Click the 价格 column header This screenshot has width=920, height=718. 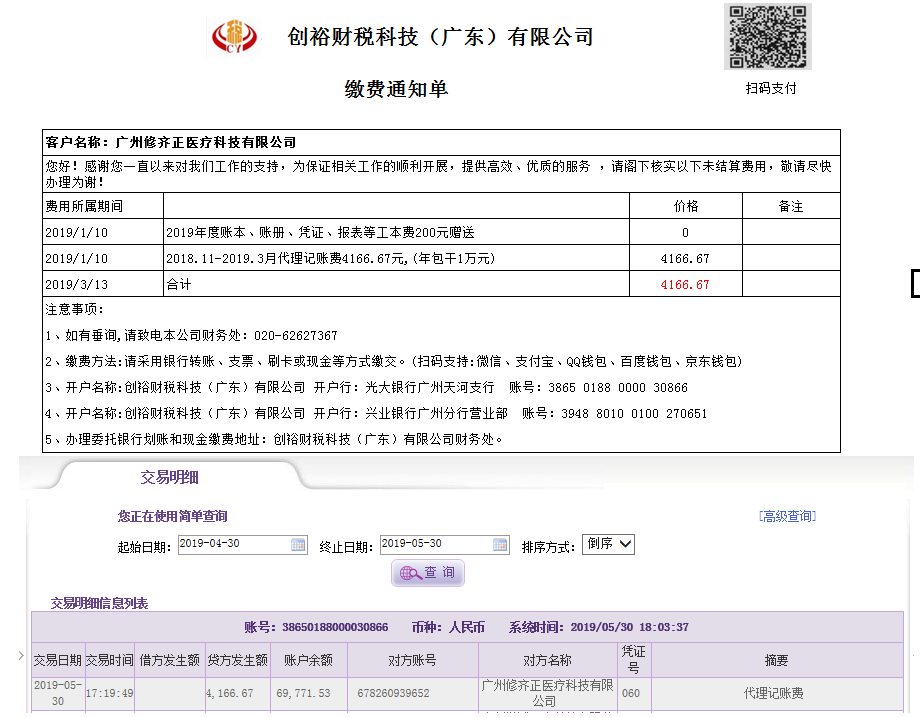tap(685, 206)
